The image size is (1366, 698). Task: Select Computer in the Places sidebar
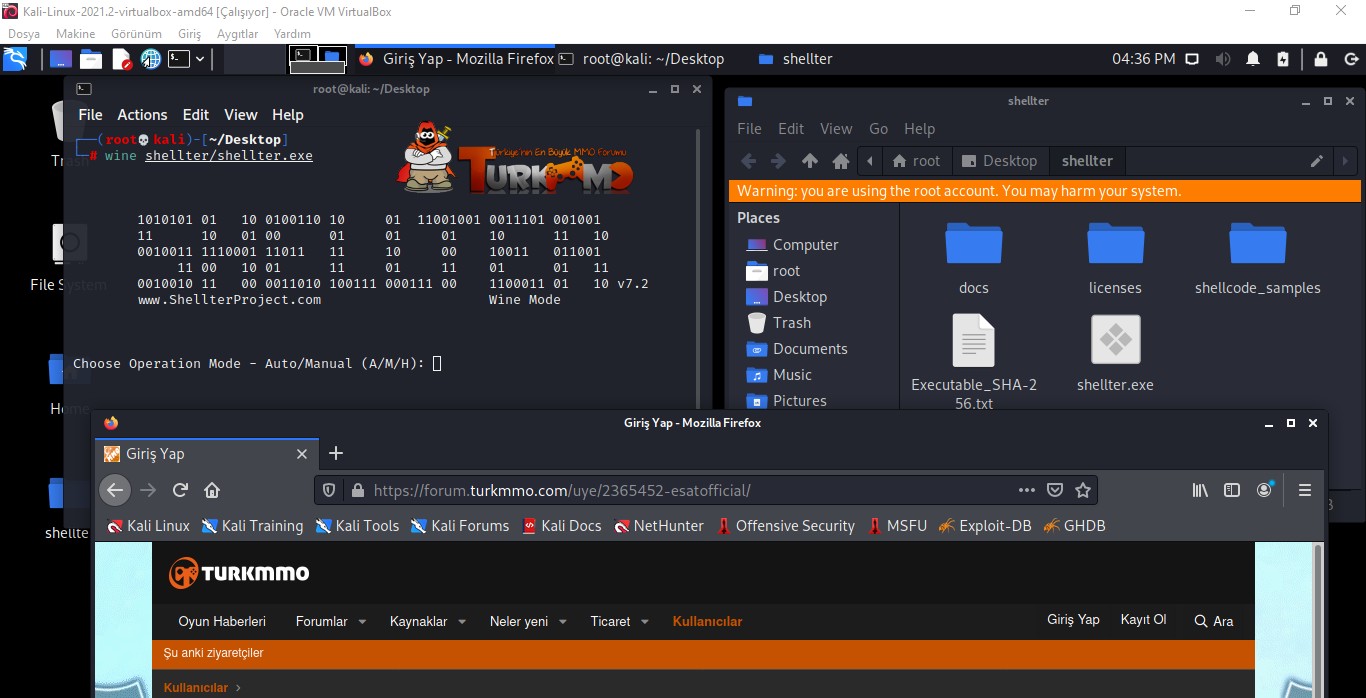click(x=793, y=245)
